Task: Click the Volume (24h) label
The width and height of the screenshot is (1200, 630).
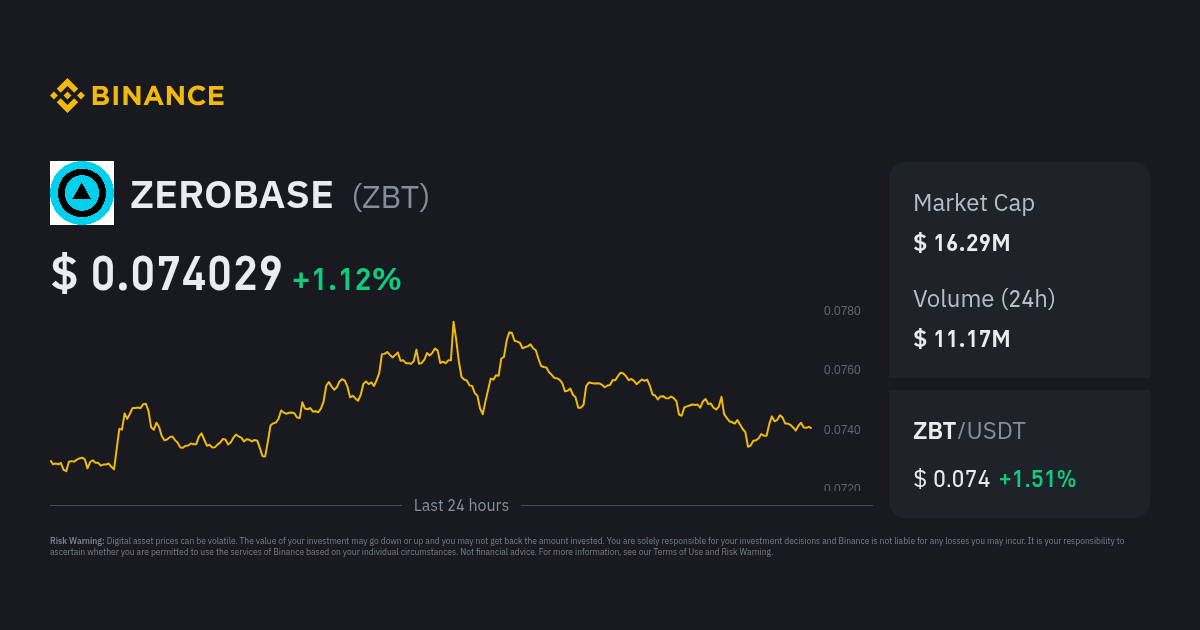Action: (984, 298)
